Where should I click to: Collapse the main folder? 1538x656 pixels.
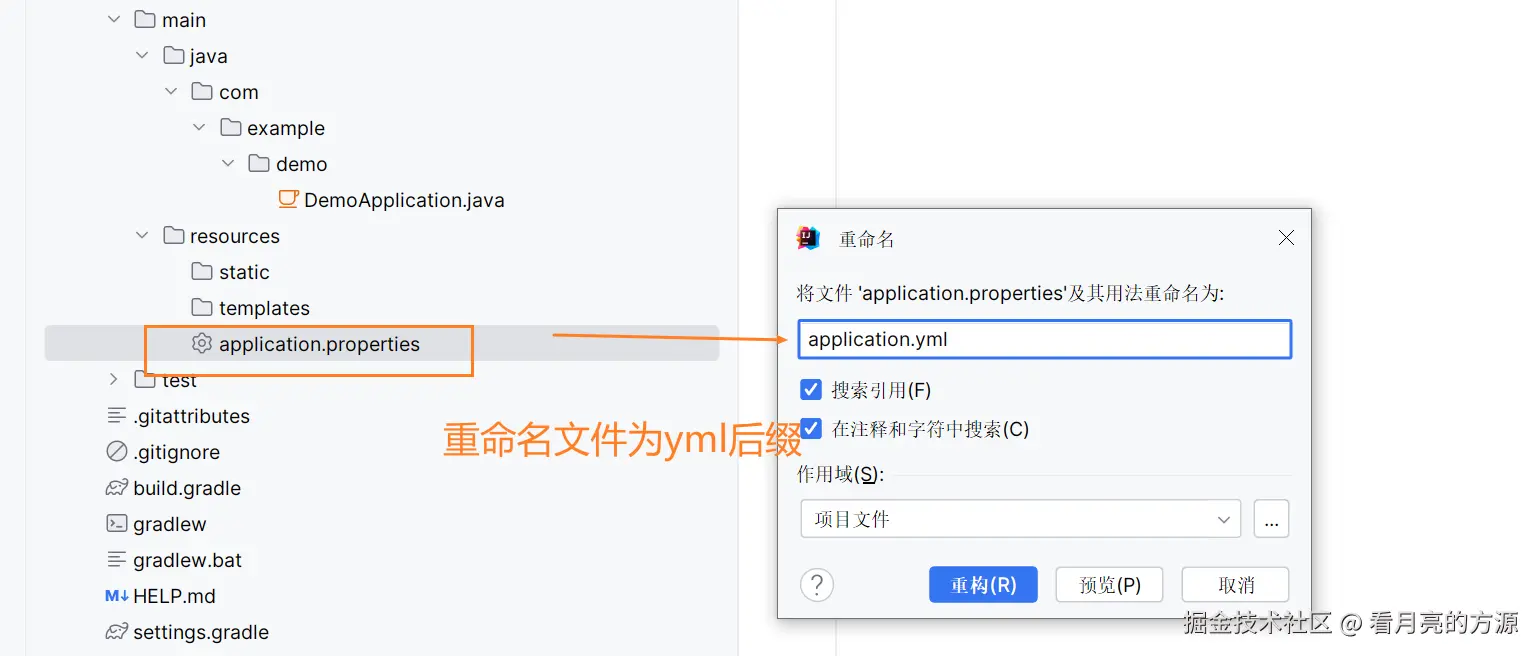tap(114, 19)
